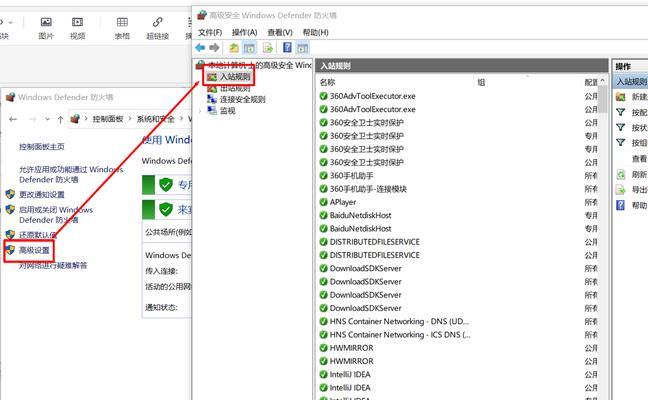Filter rules using 按状态 in the action pane
This screenshot has height=400, width=648.
click(639, 128)
